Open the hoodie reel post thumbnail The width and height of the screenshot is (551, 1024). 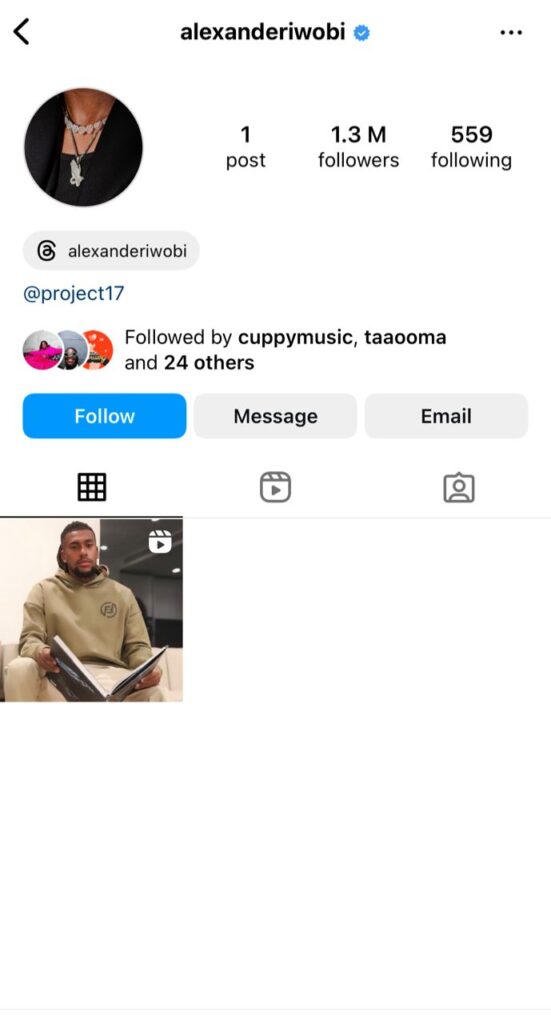click(x=91, y=610)
